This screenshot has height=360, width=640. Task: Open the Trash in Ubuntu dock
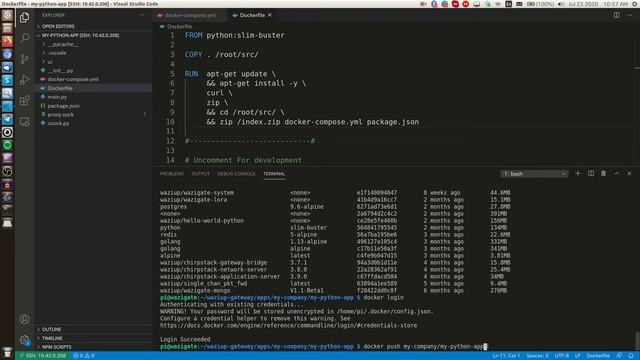(7, 352)
